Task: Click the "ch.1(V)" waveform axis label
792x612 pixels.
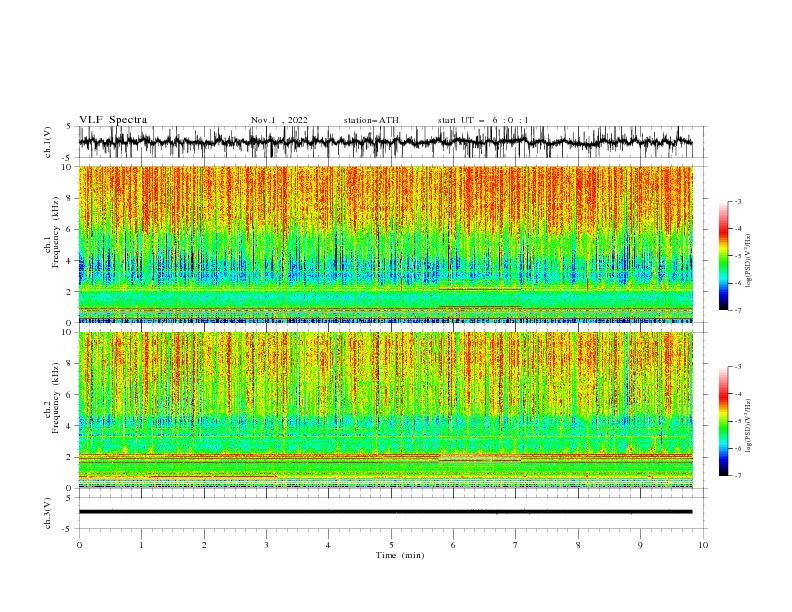Action: (48, 142)
